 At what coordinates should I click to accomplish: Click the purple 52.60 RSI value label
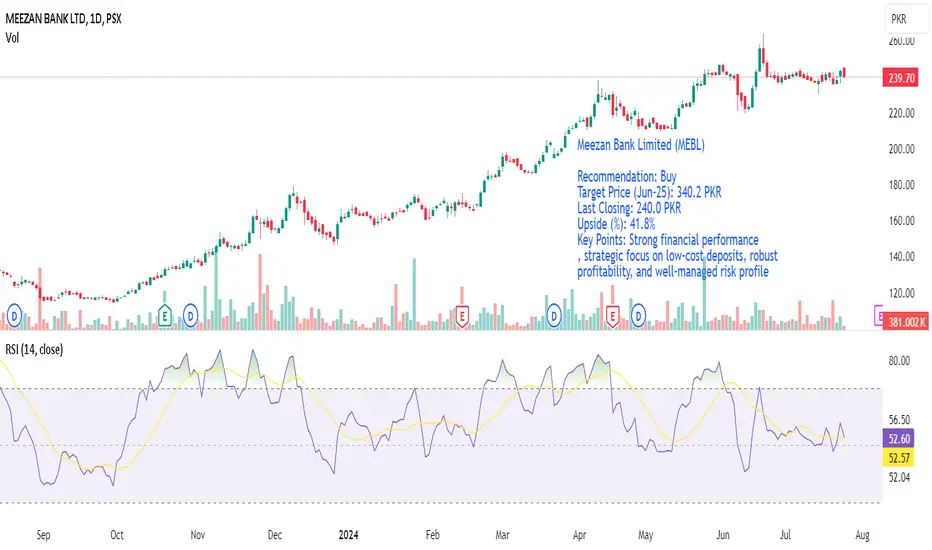899,439
